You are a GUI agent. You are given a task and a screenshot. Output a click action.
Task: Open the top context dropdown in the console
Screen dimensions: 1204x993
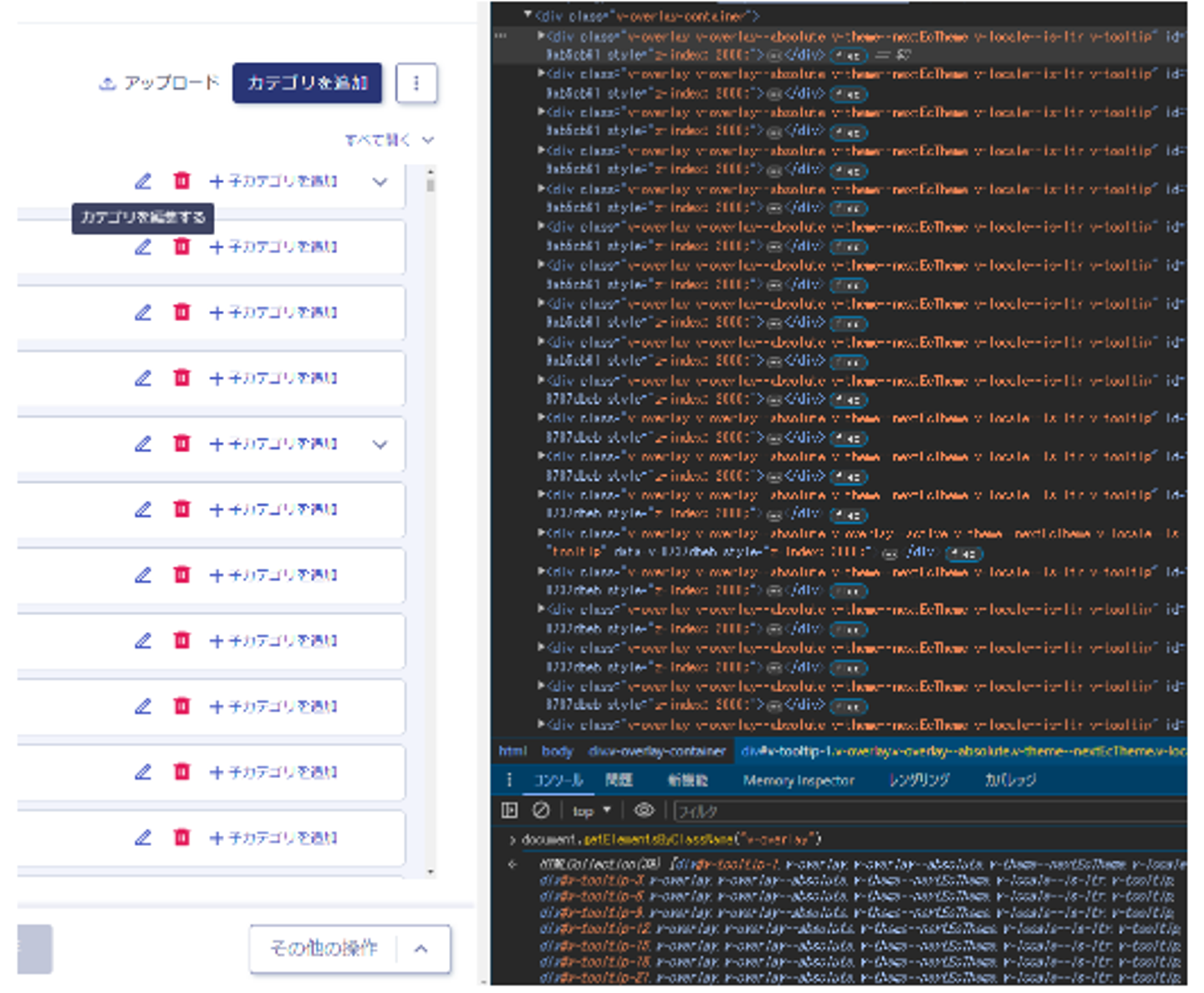592,811
